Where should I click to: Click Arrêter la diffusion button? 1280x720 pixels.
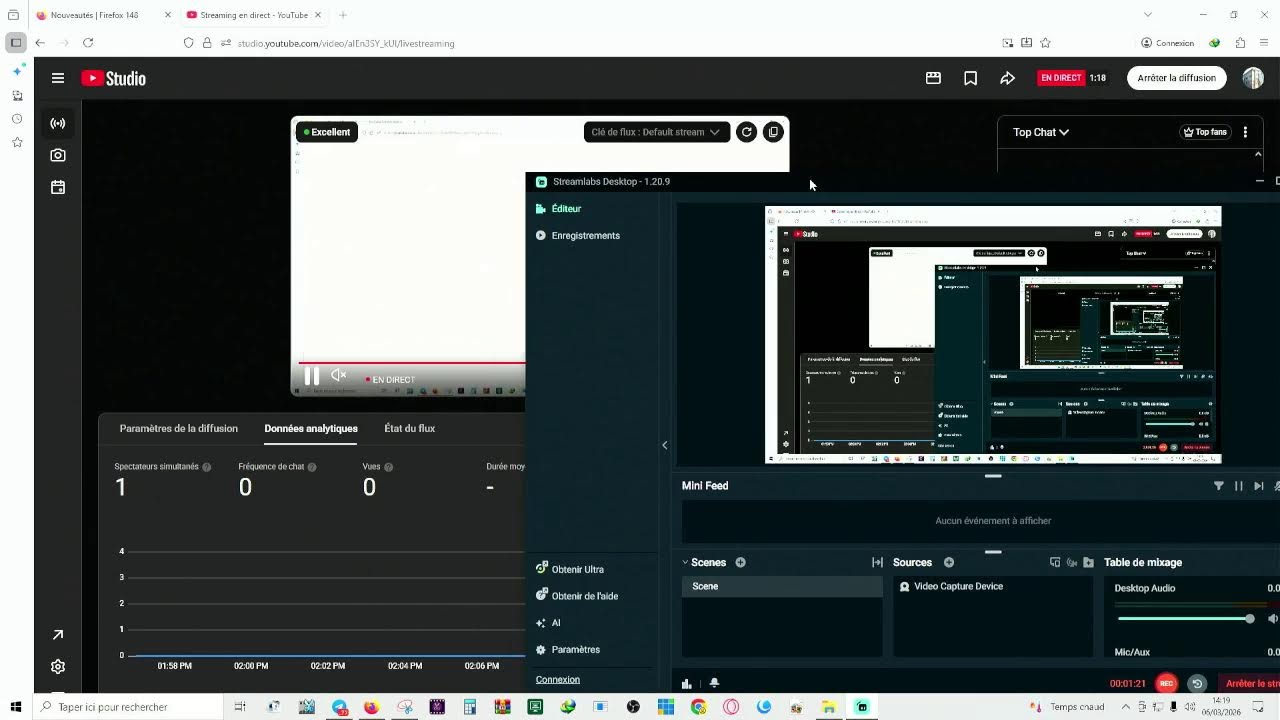(1177, 78)
